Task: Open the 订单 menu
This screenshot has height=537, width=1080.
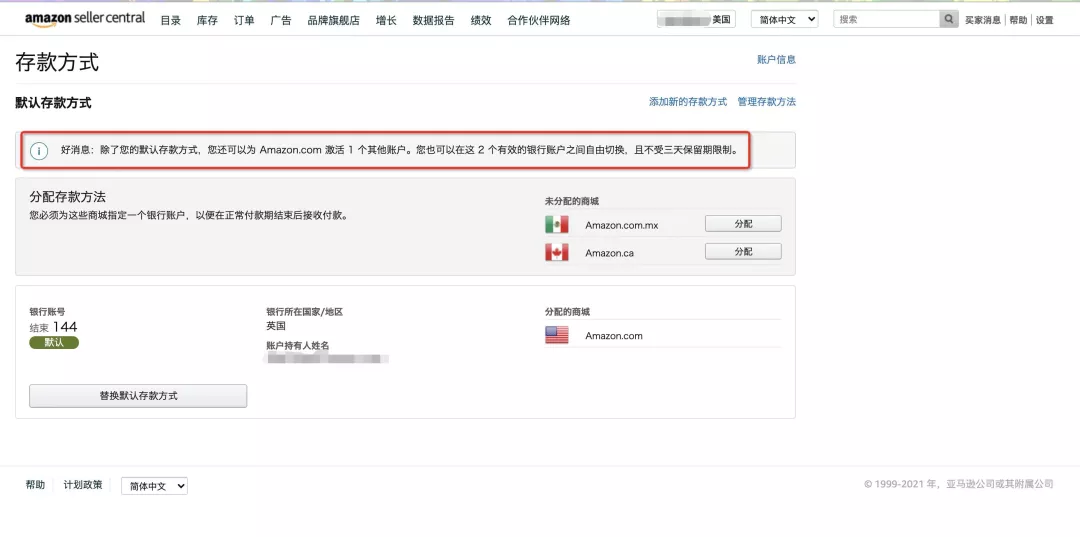Action: point(244,20)
